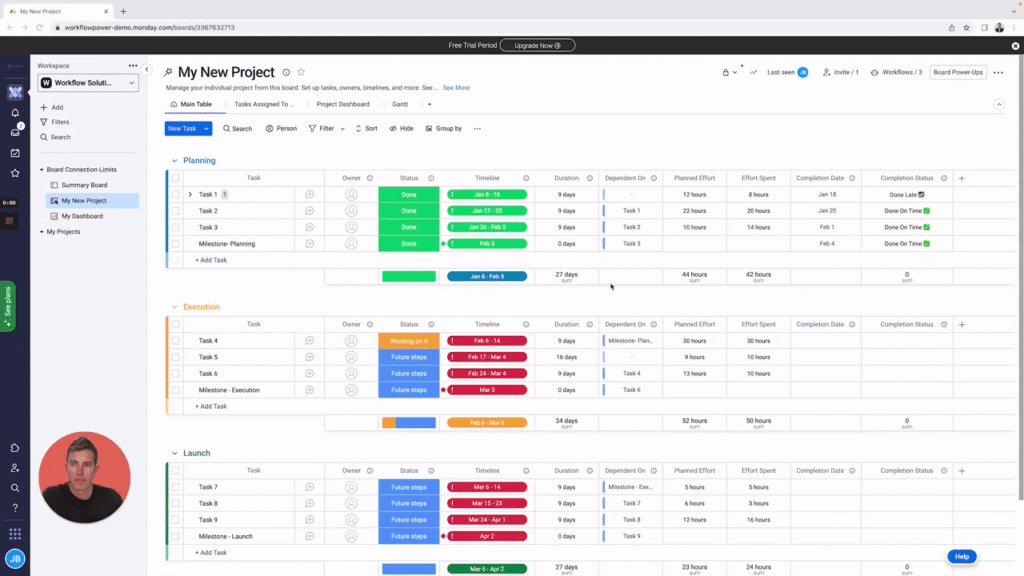Open toolbar more options ellipsis

tap(477, 129)
